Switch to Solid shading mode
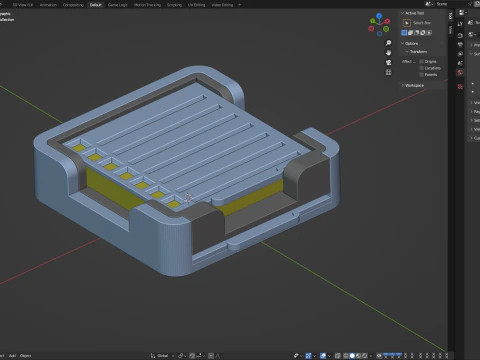The height and width of the screenshot is (360, 480). 352,356
